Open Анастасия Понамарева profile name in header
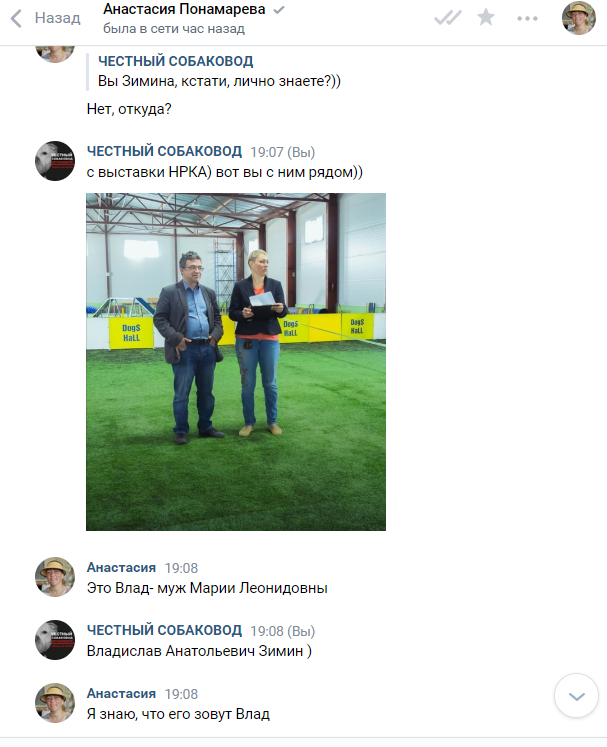 [184, 9]
